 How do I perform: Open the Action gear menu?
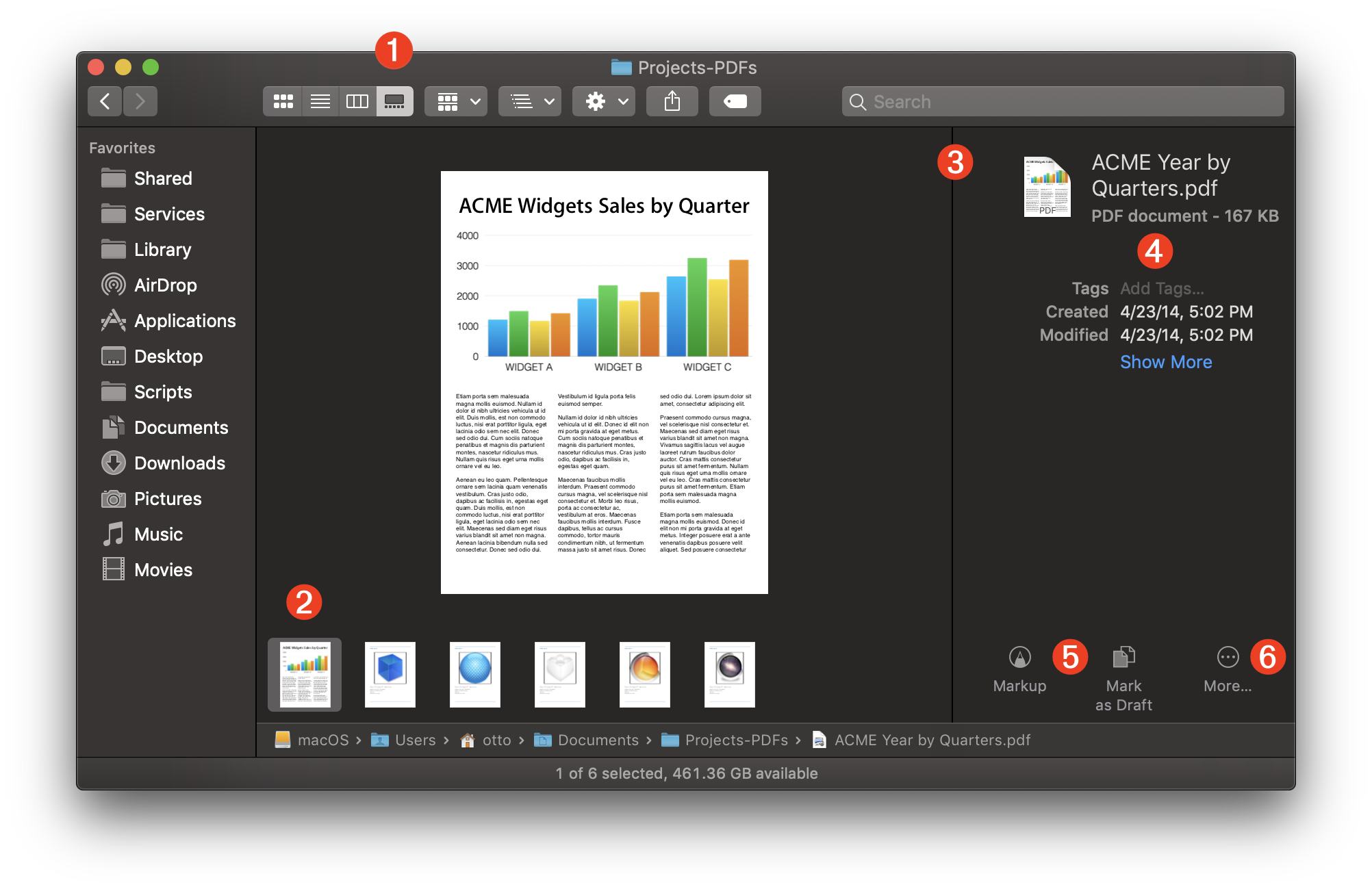[603, 101]
